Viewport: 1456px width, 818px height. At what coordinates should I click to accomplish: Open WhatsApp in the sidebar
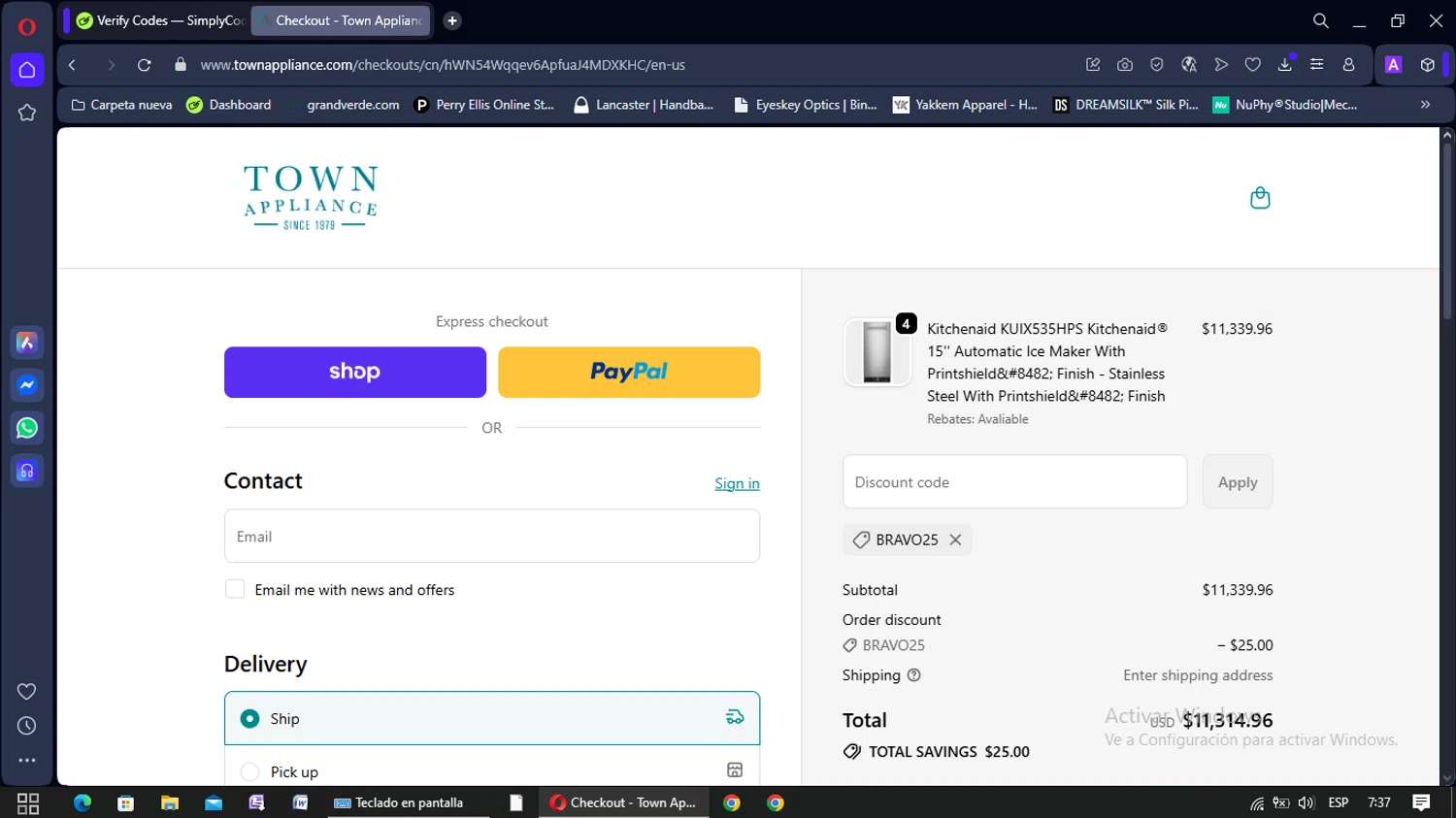pyautogui.click(x=27, y=428)
